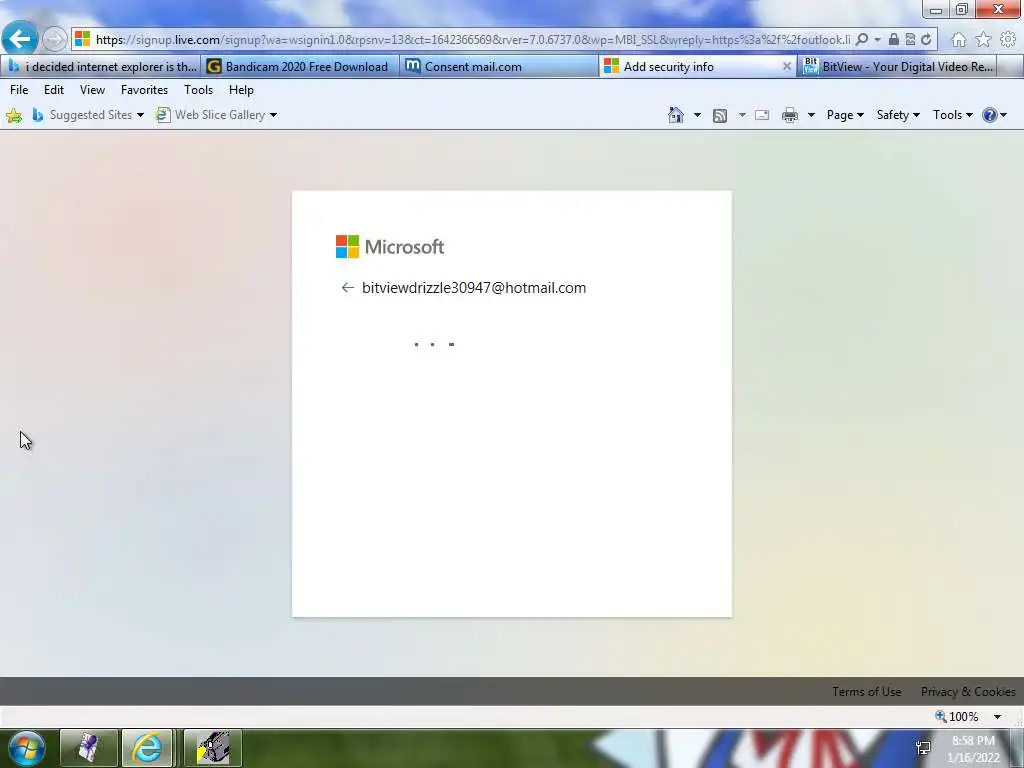Click the Bandicam recorder taskbar icon
This screenshot has height=768, width=1024.
coord(213,748)
